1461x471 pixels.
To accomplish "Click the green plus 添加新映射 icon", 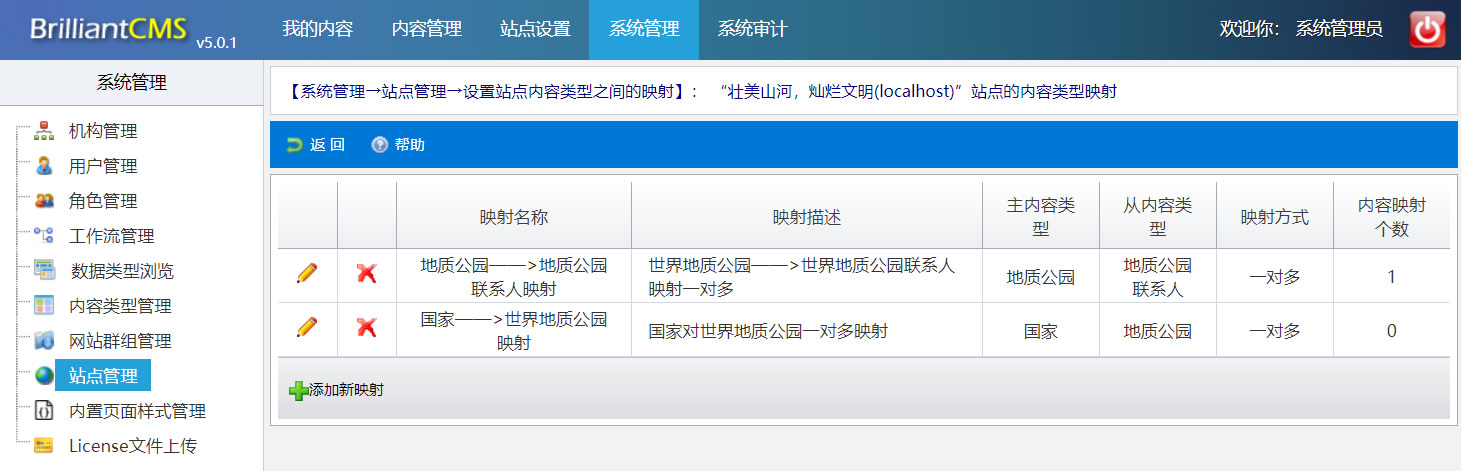I will click(x=298, y=391).
